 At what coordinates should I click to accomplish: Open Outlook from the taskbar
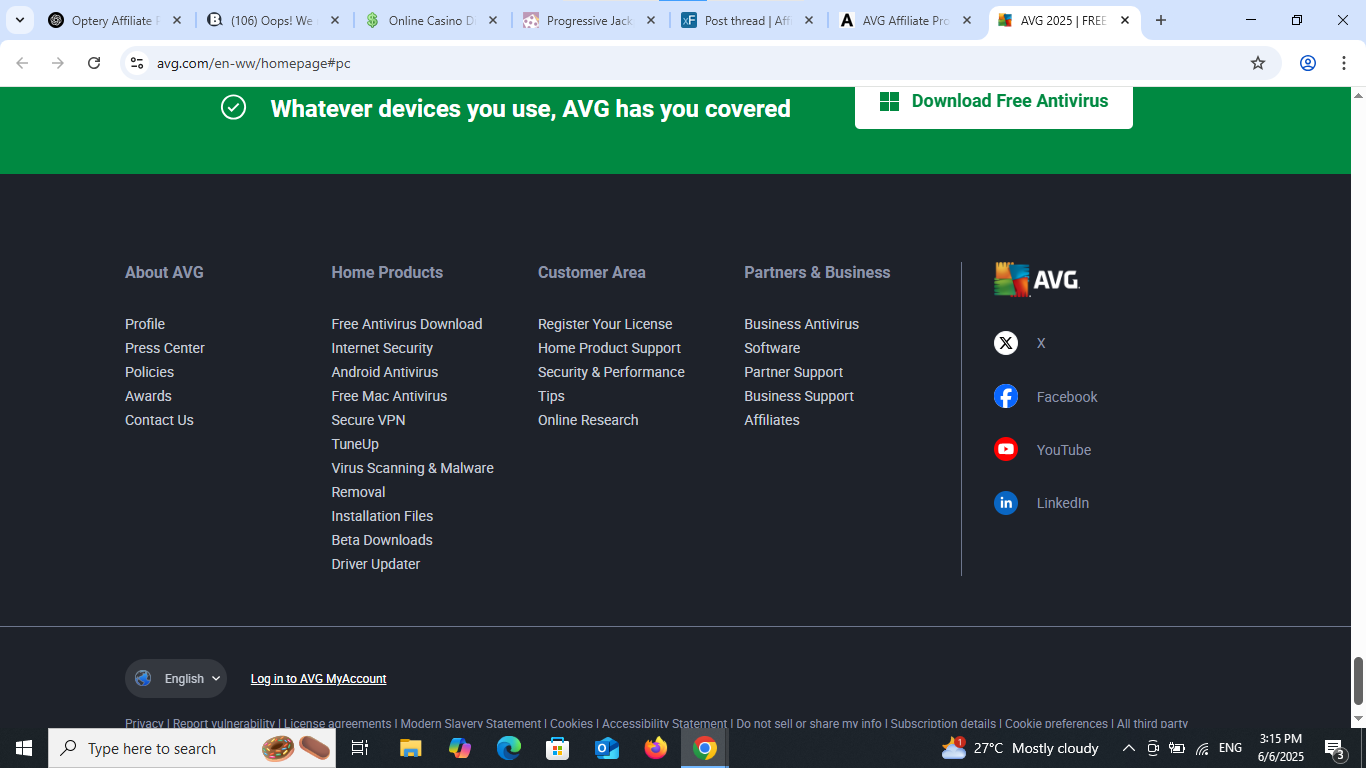tap(607, 748)
